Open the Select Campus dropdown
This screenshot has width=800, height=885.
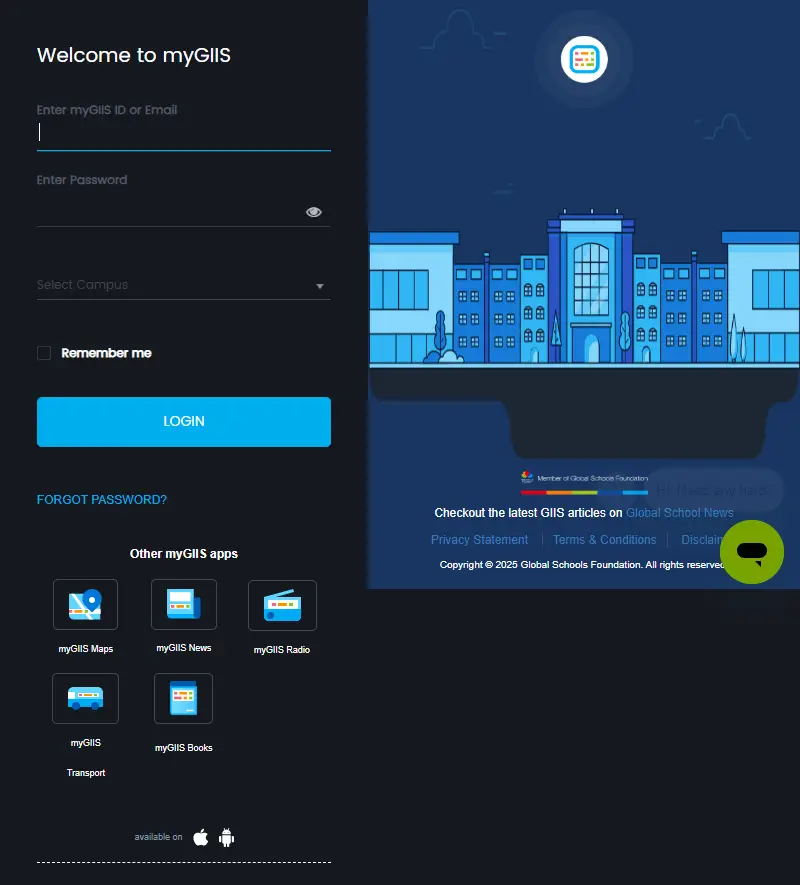[183, 285]
